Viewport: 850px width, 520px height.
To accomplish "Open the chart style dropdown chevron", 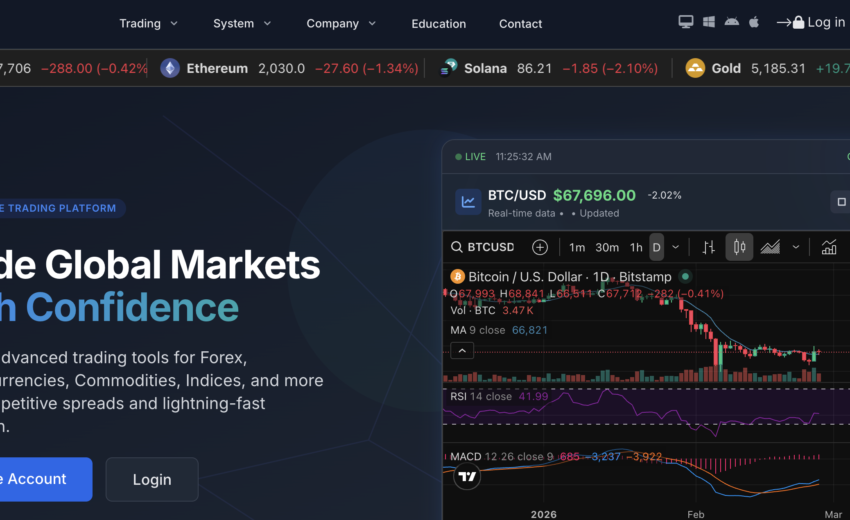I will pos(795,247).
